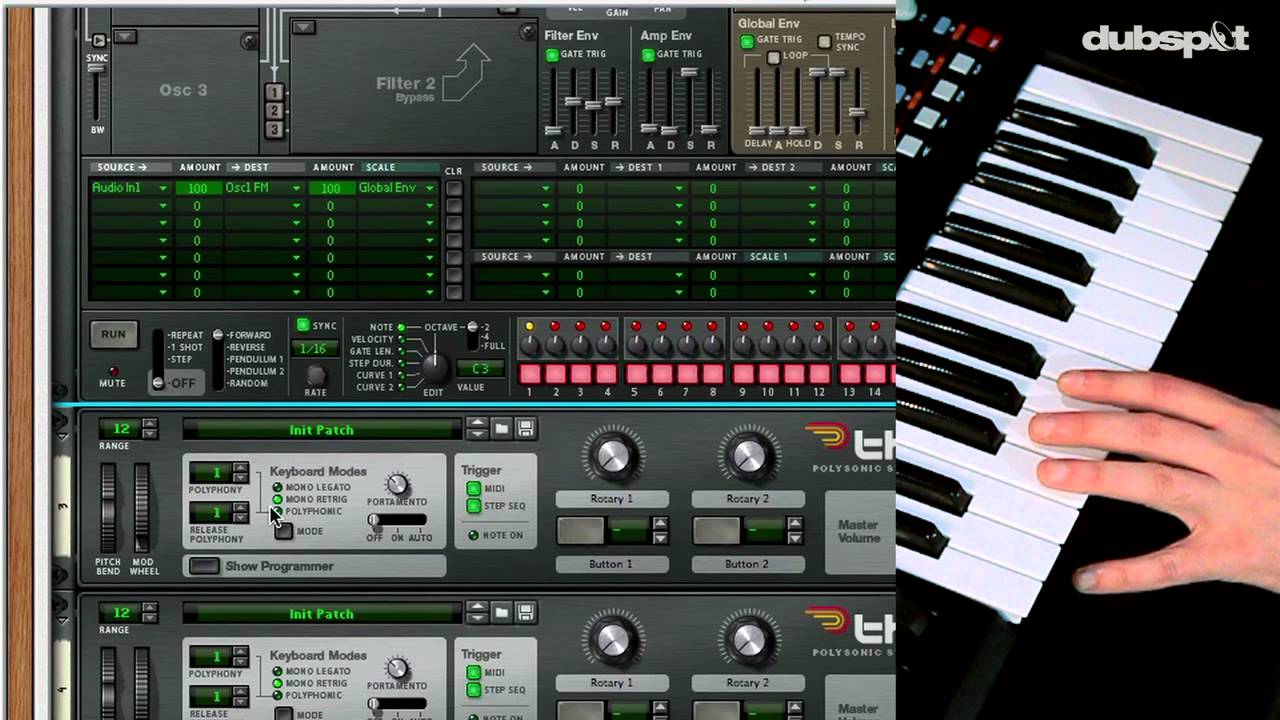Screen dimensions: 1280x720
Task: Click the pitch bend Range stepper on upper Thor
Action: [x=150, y=429]
